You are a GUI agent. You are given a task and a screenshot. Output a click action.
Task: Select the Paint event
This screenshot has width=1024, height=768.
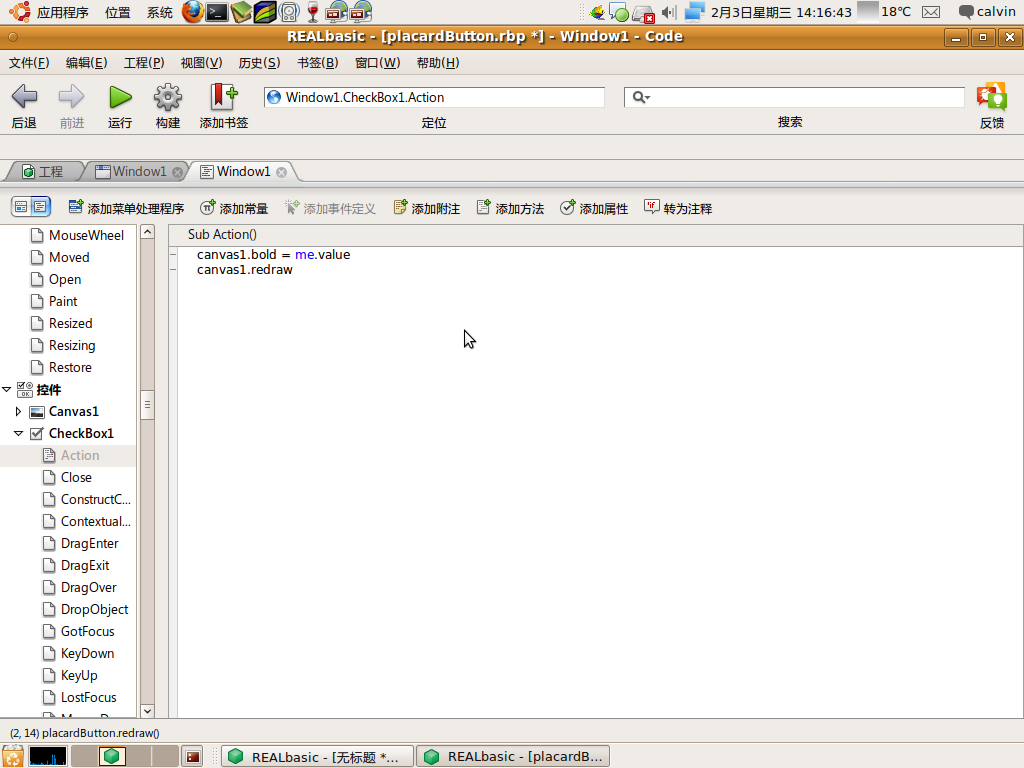(63, 301)
